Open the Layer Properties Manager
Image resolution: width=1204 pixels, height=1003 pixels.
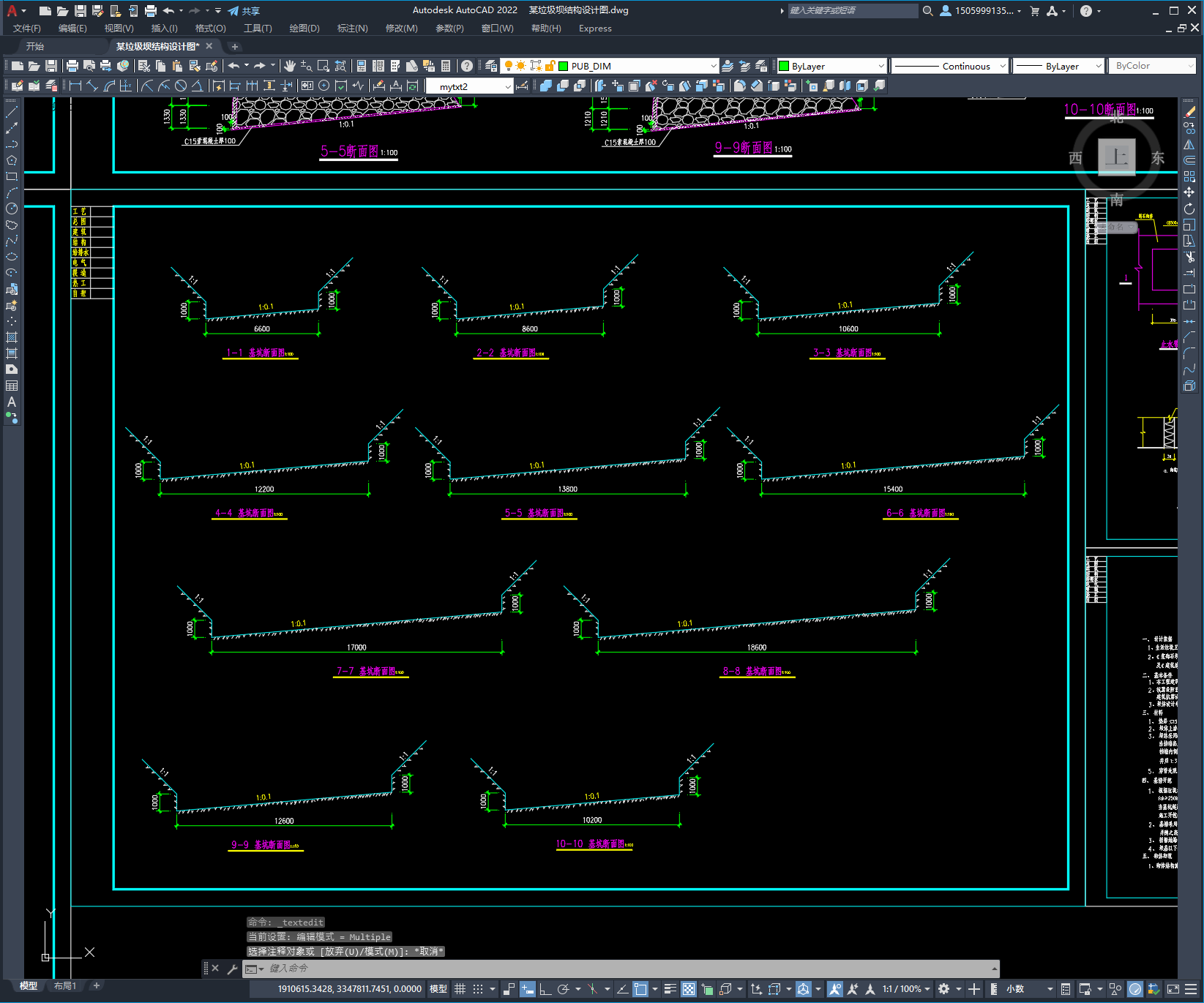click(x=491, y=66)
